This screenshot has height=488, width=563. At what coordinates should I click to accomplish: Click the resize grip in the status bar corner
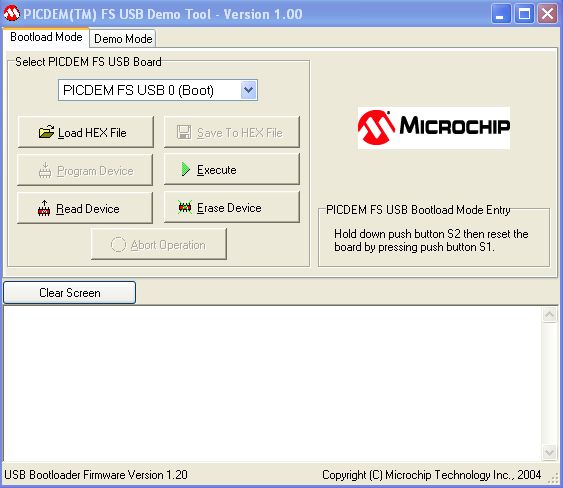tap(555, 478)
